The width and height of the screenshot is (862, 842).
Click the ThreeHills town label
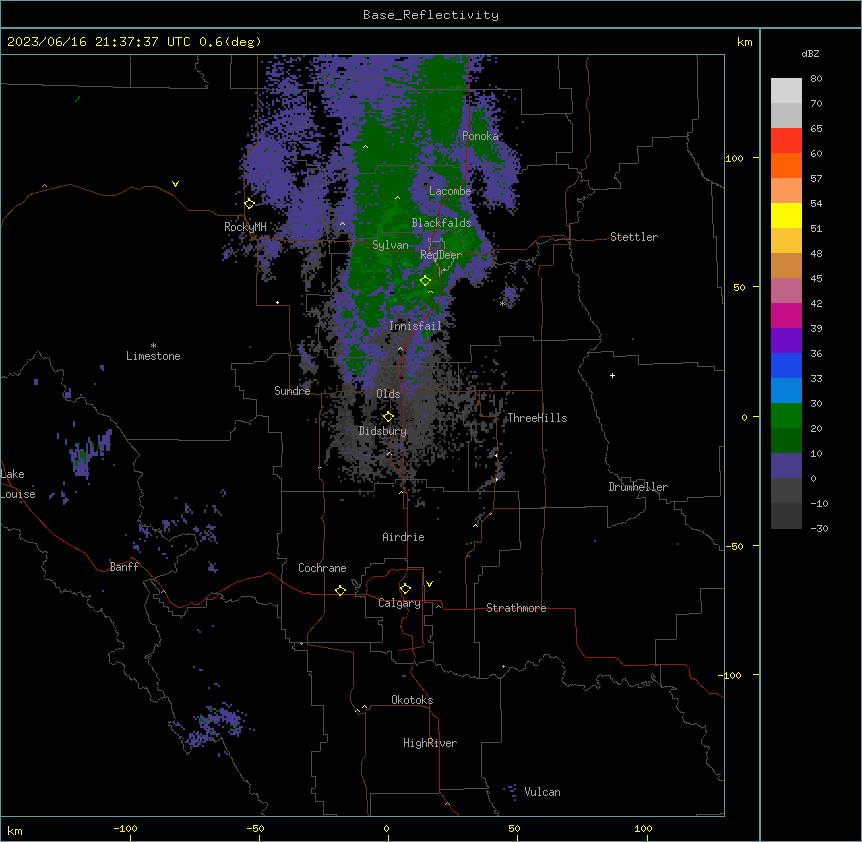pos(537,418)
